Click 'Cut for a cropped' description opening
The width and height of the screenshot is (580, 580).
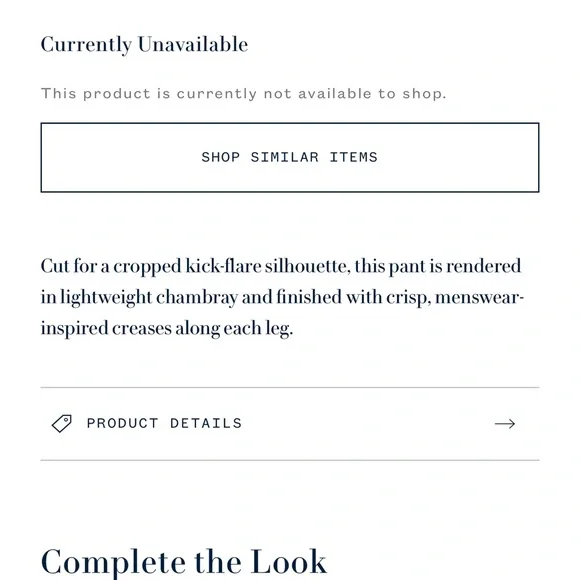pyautogui.click(x=111, y=267)
